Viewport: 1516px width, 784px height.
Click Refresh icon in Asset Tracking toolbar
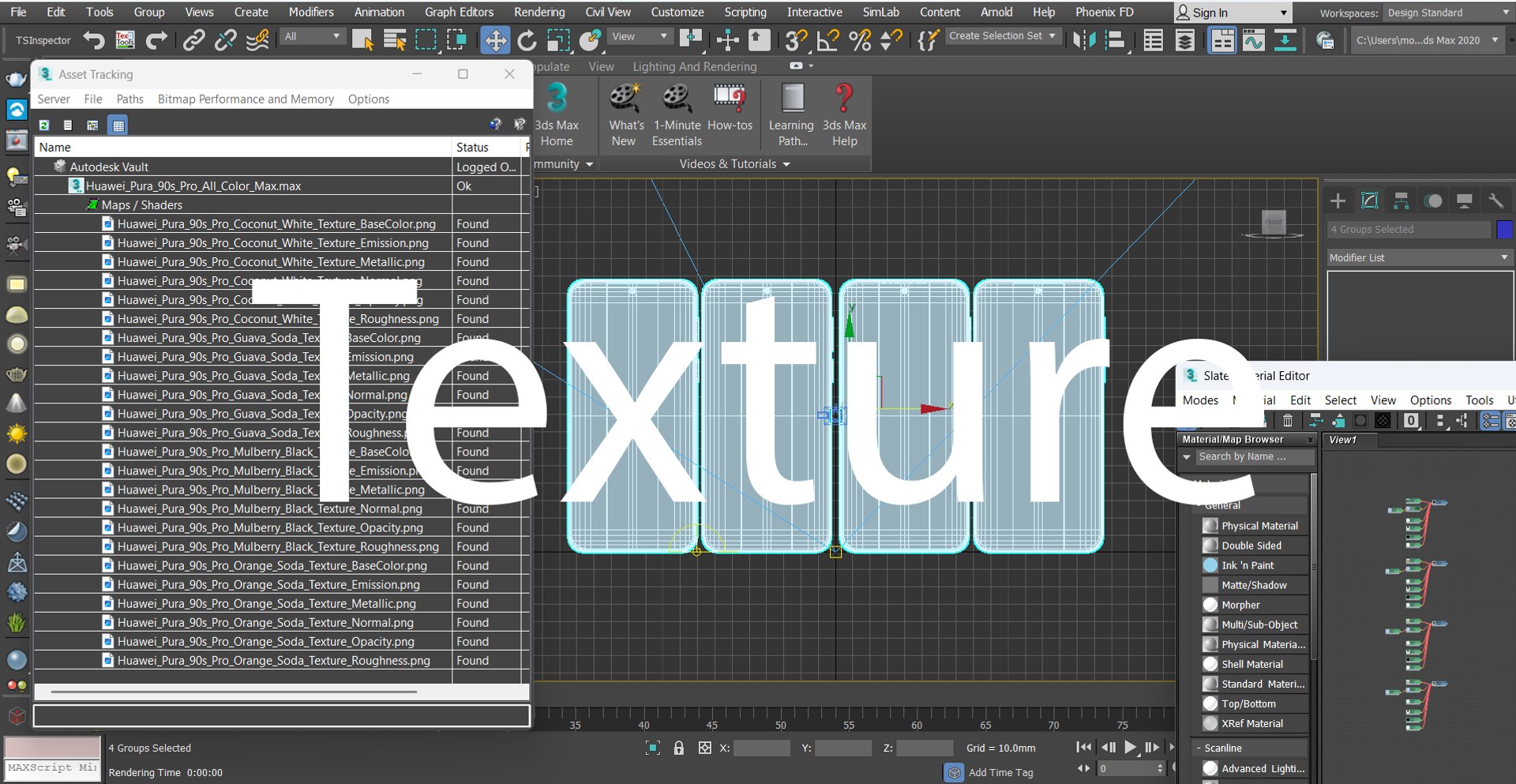tap(44, 125)
